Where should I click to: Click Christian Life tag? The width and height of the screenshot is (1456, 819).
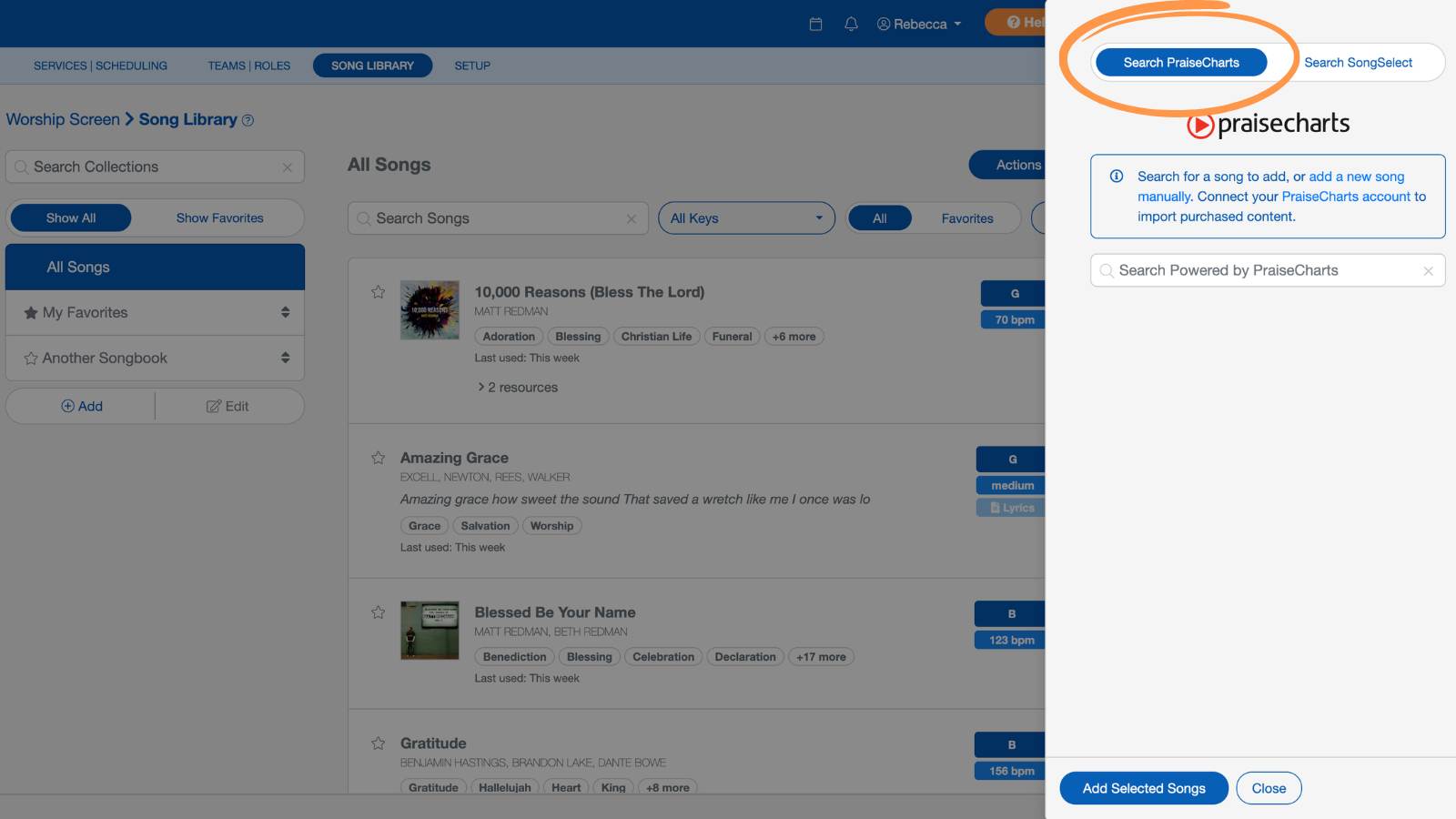pos(656,337)
